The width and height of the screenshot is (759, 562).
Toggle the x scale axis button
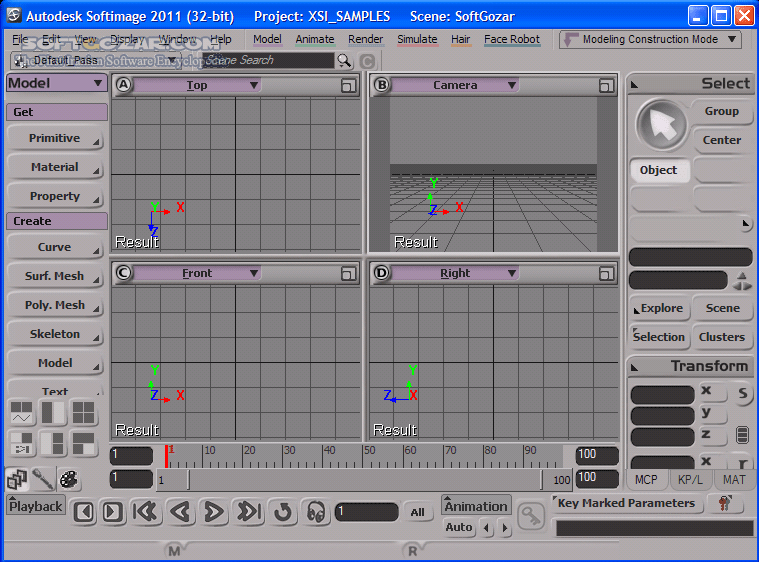[x=712, y=391]
